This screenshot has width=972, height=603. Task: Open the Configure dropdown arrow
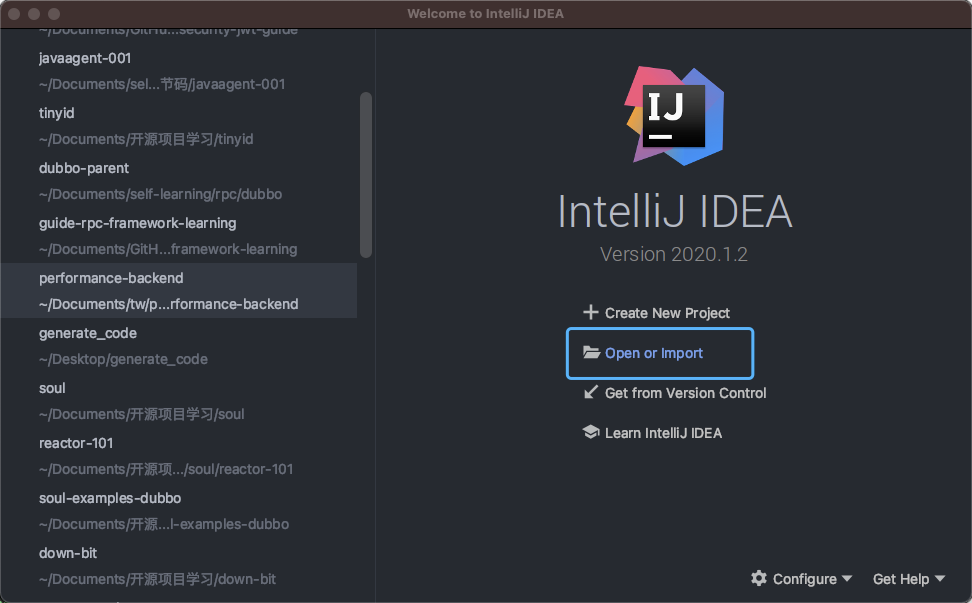pyautogui.click(x=847, y=578)
